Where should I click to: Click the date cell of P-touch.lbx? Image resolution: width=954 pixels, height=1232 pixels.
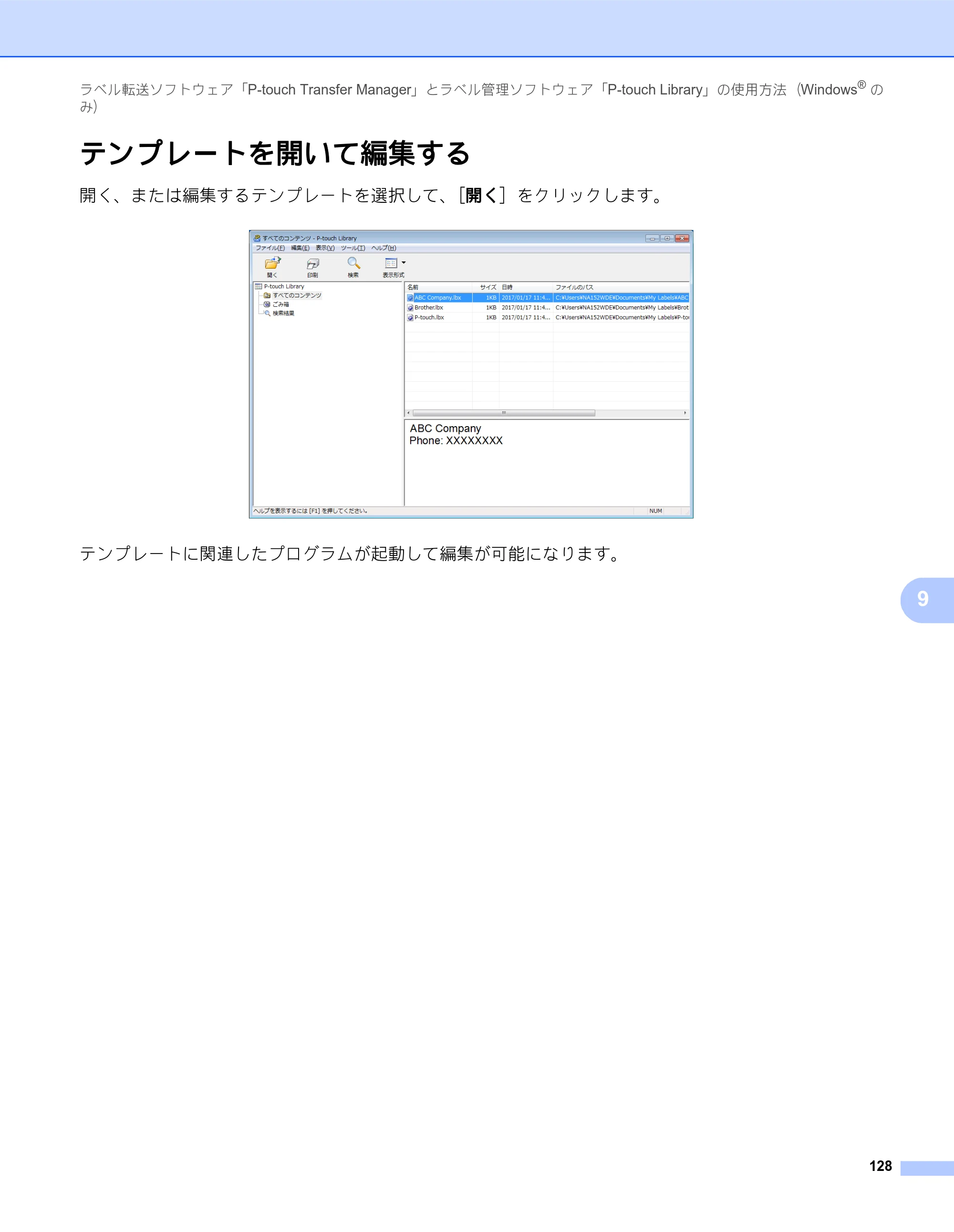point(526,318)
